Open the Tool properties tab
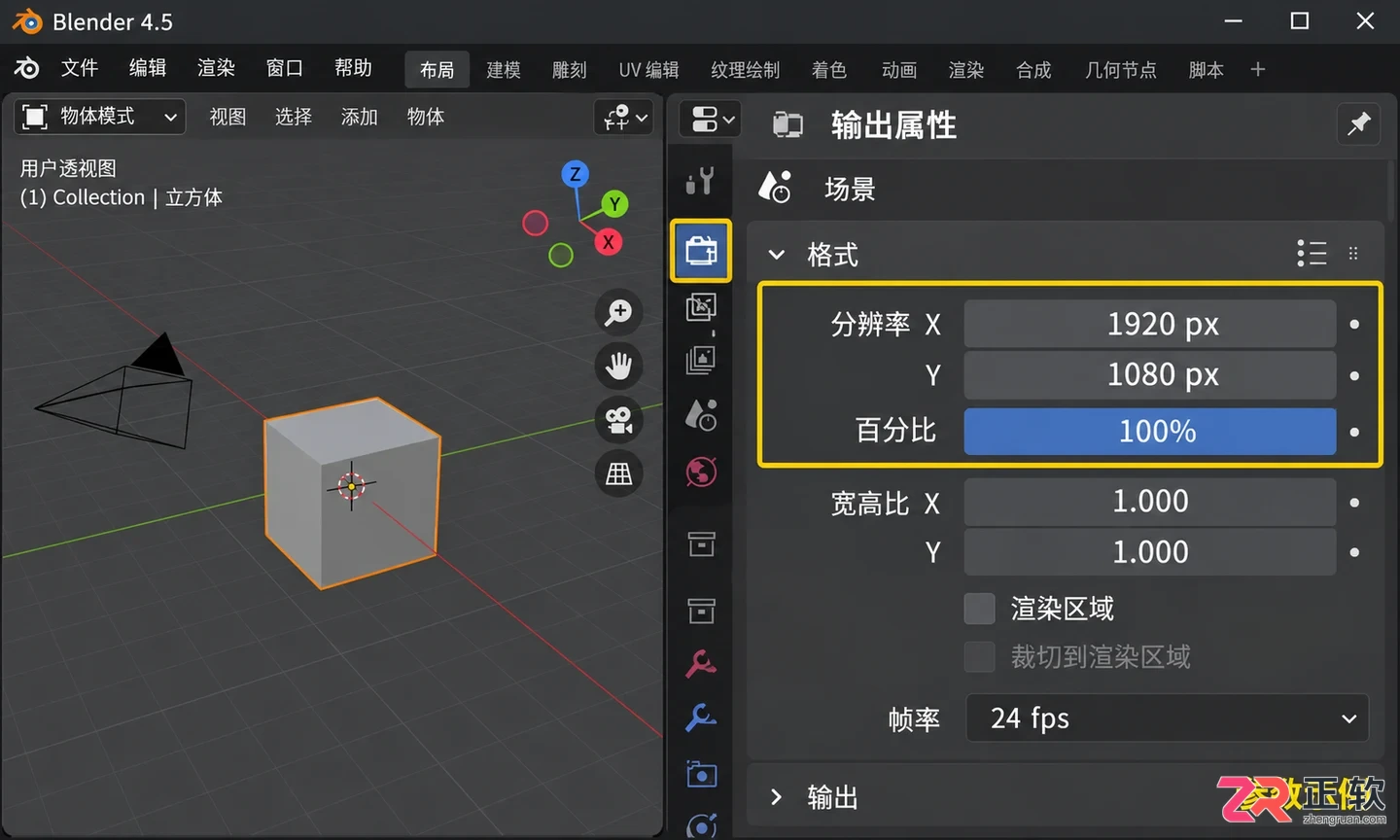The height and width of the screenshot is (840, 1400). 701,181
